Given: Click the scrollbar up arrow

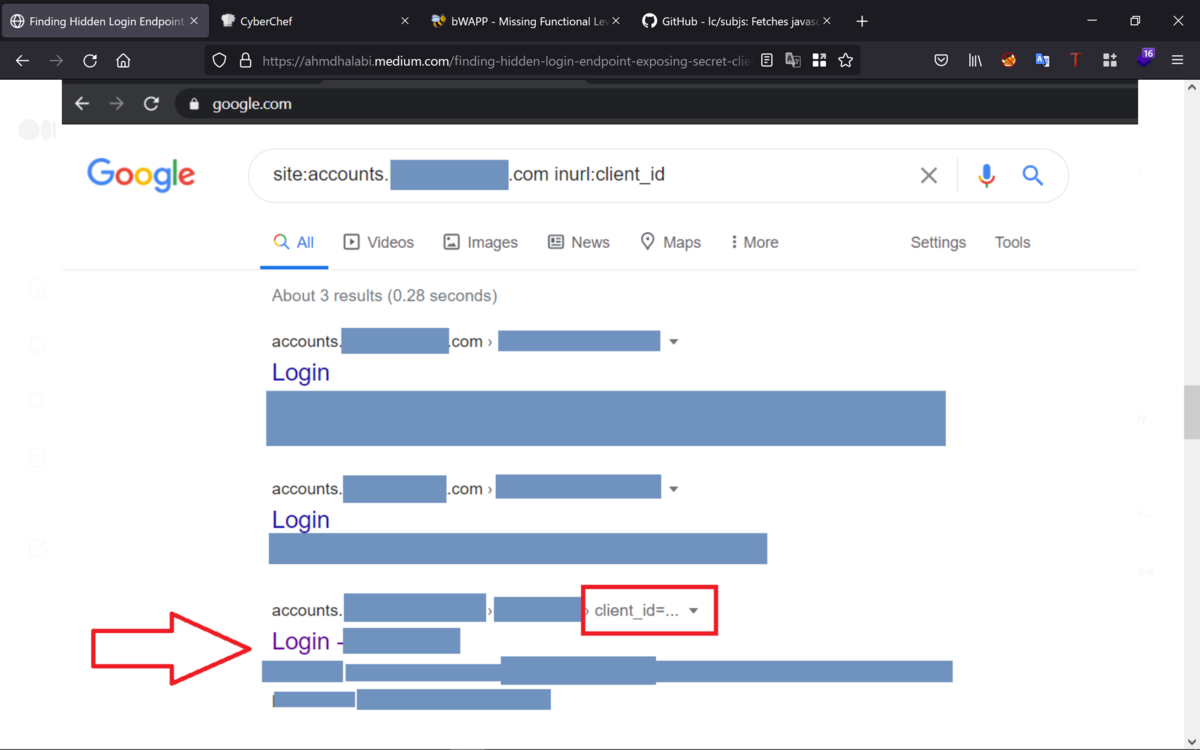Looking at the screenshot, I should pyautogui.click(x=1191, y=88).
